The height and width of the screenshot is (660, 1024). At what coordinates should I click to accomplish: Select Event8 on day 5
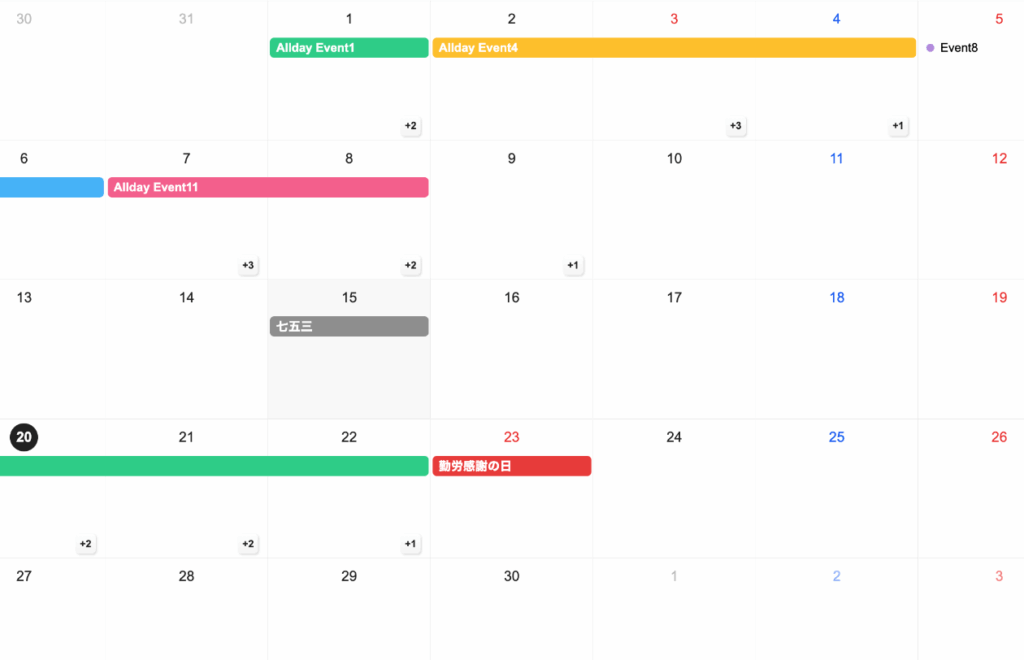pos(958,48)
